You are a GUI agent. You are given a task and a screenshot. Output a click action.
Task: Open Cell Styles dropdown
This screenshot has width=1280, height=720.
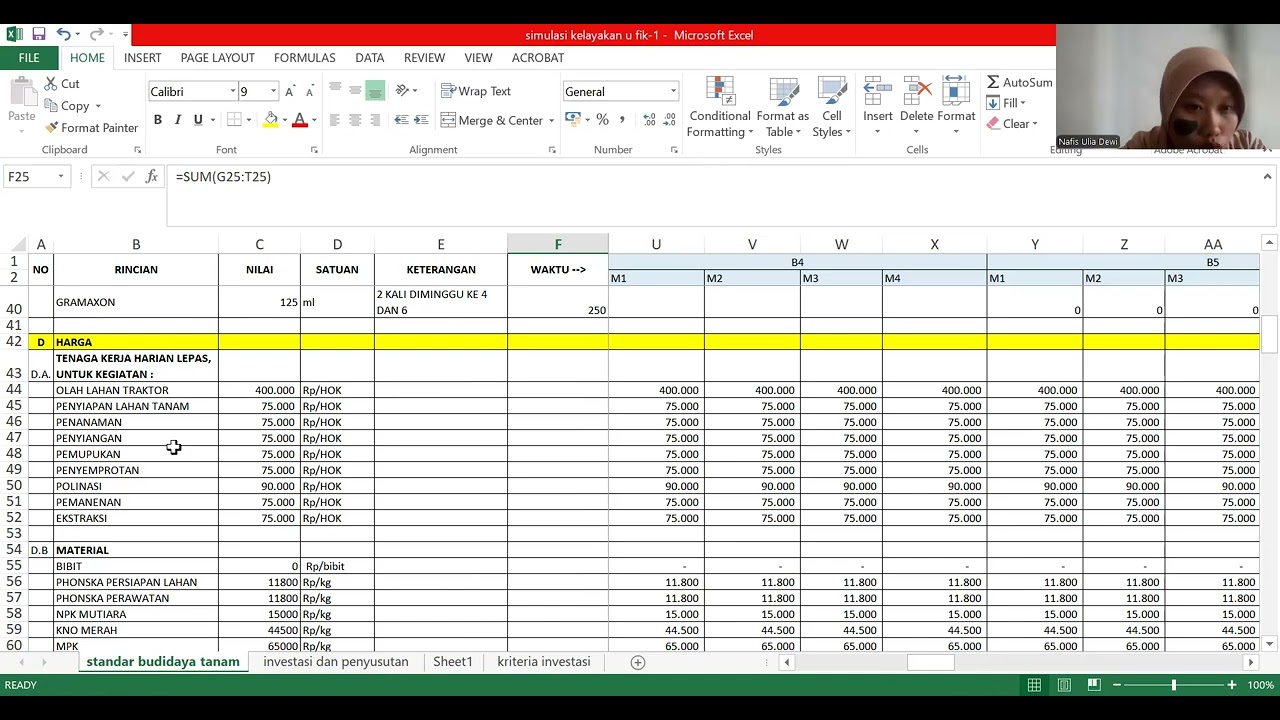click(x=832, y=108)
